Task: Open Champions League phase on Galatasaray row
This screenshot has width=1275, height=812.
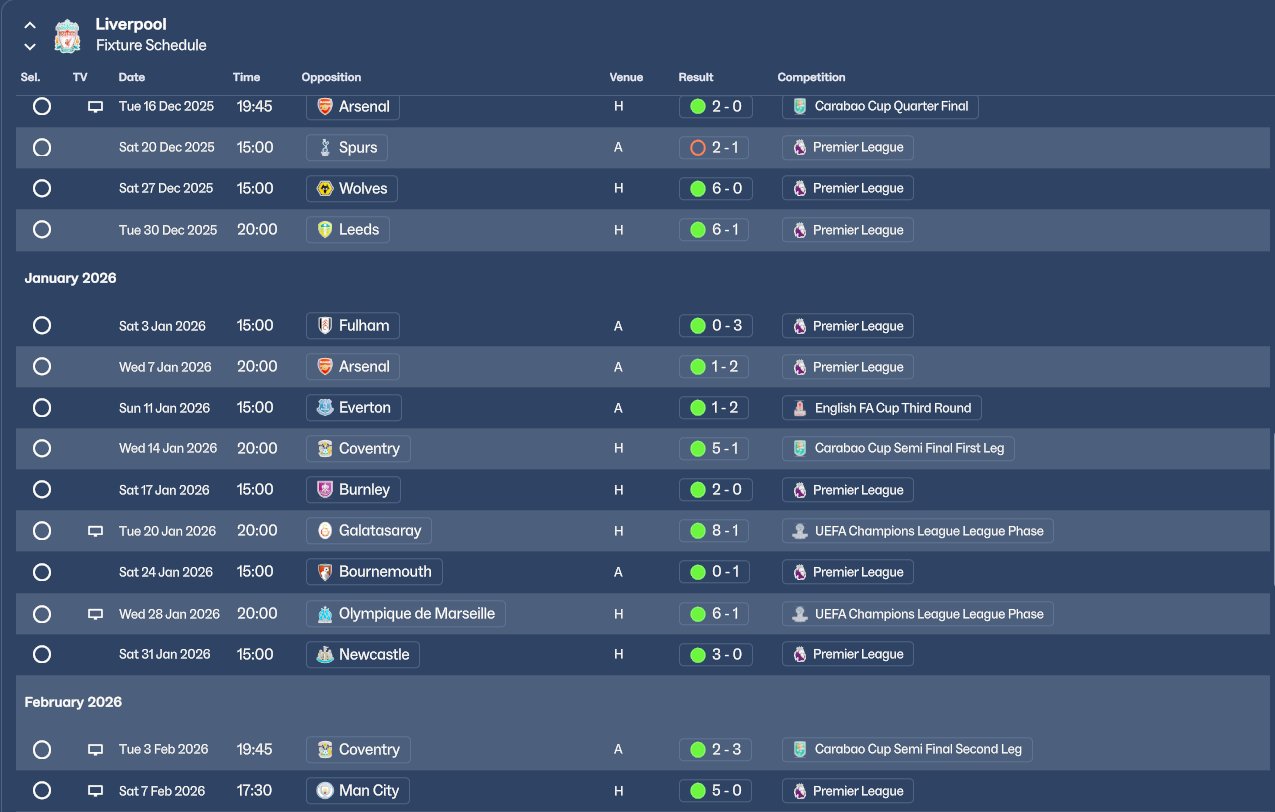Action: 917,530
